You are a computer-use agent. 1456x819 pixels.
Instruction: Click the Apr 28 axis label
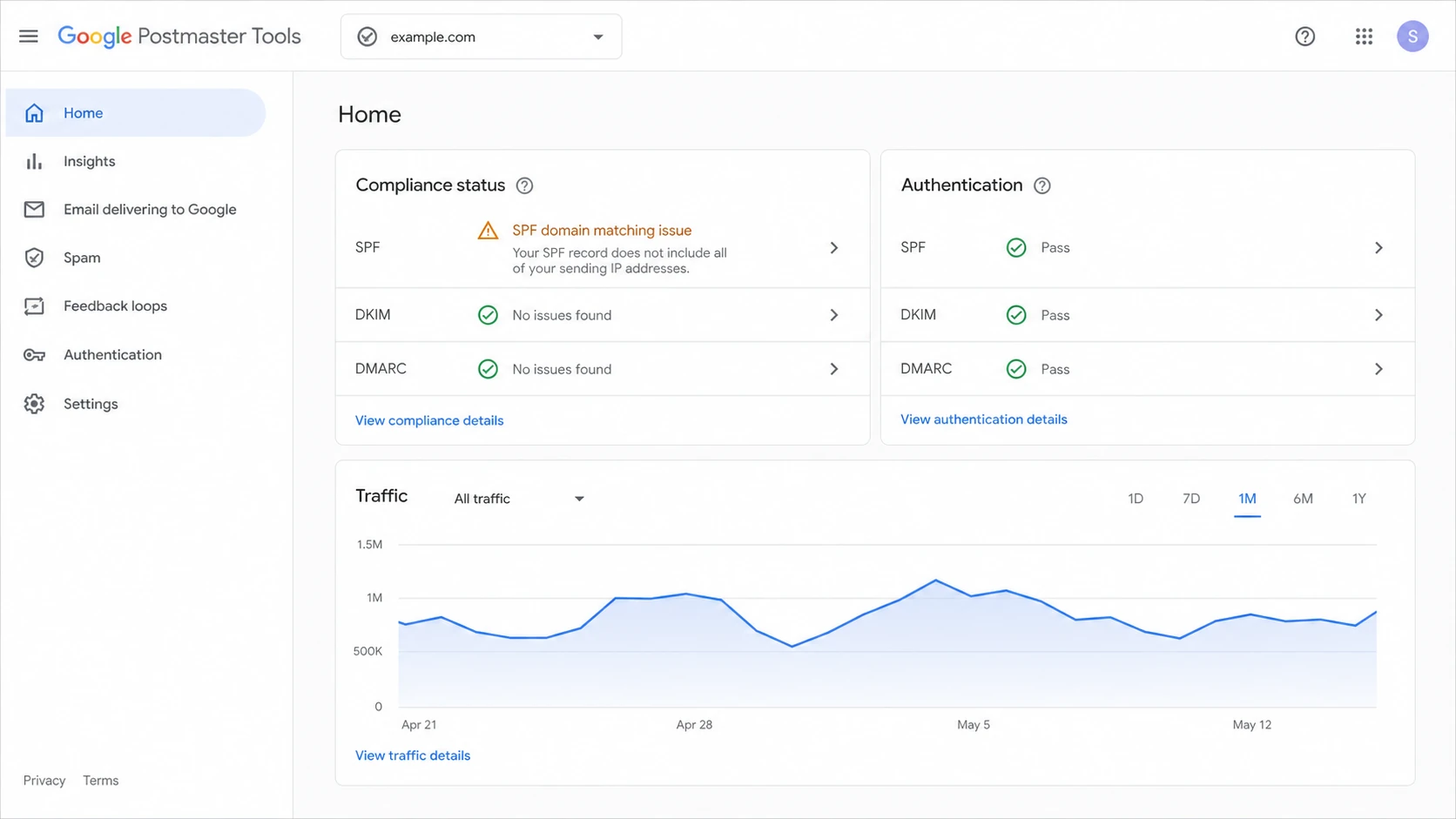pos(694,725)
